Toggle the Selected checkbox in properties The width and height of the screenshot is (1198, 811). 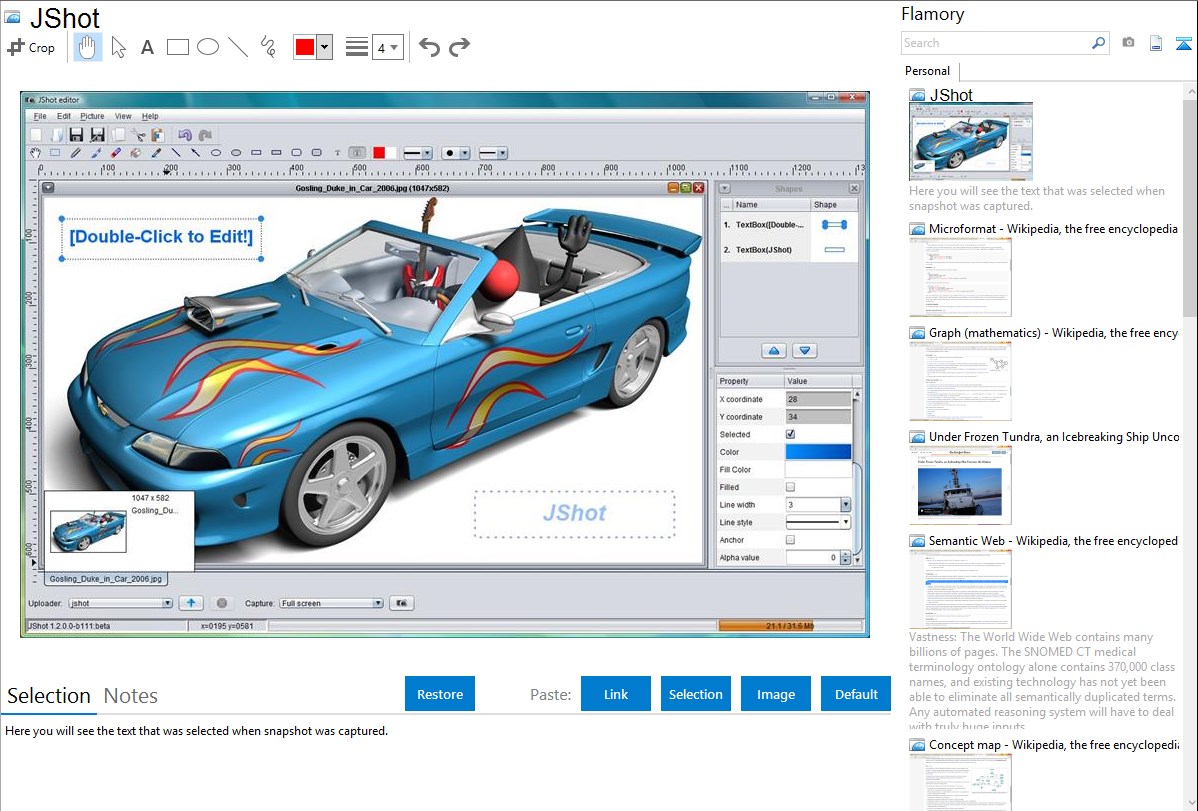click(x=791, y=434)
